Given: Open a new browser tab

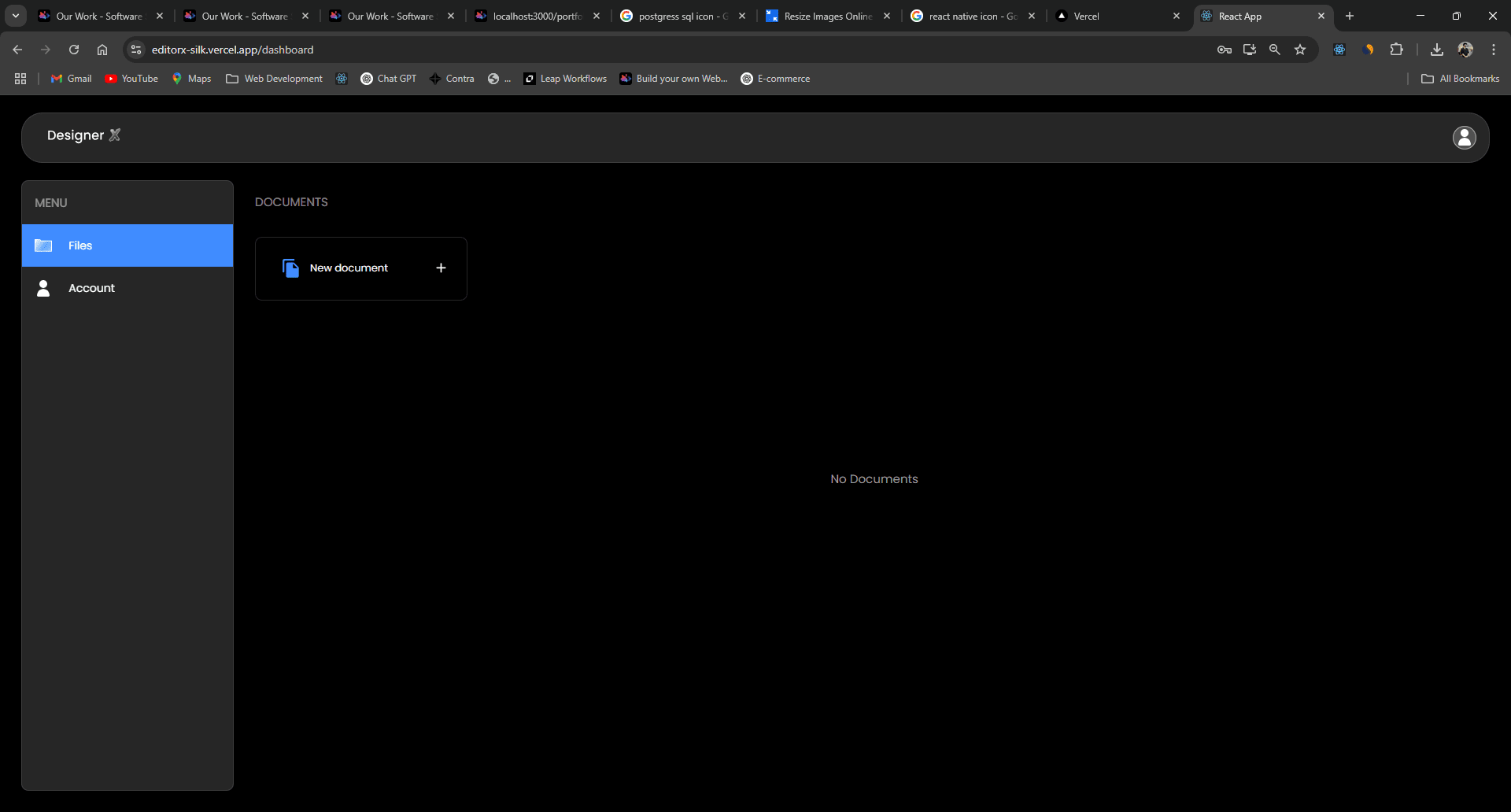Looking at the screenshot, I should coord(1350,16).
